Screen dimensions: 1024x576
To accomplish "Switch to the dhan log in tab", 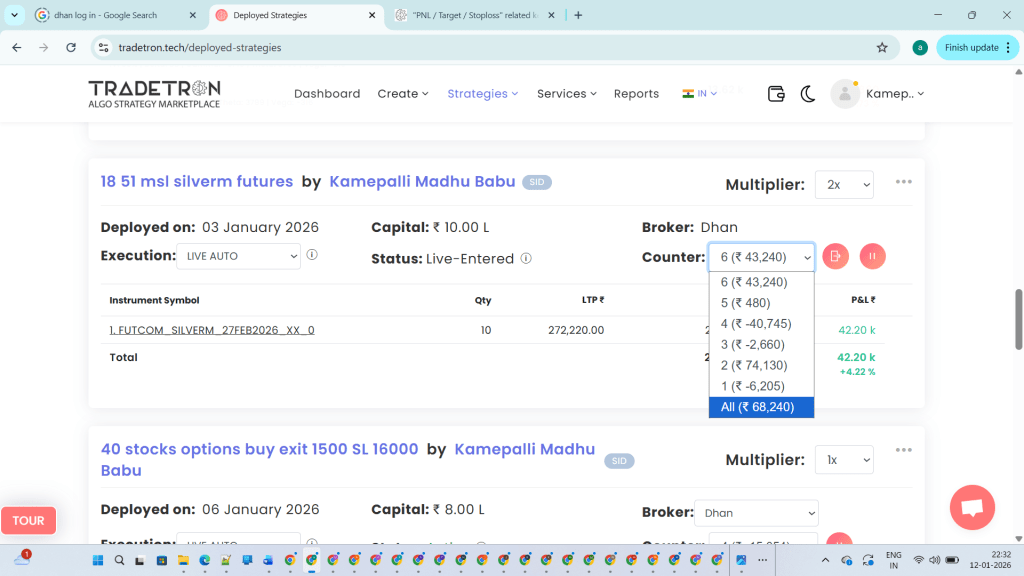I will click(110, 16).
